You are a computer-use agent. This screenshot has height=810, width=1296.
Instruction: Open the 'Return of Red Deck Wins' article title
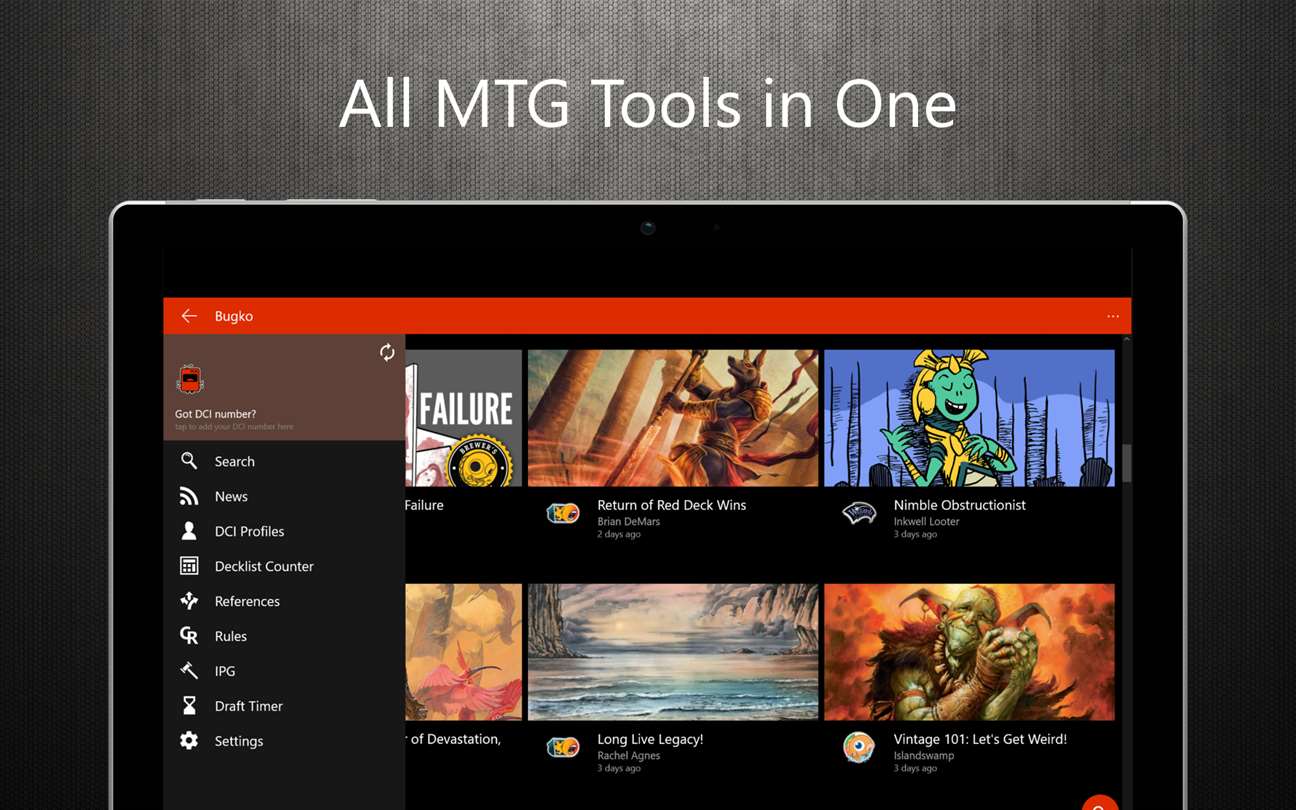pos(671,505)
